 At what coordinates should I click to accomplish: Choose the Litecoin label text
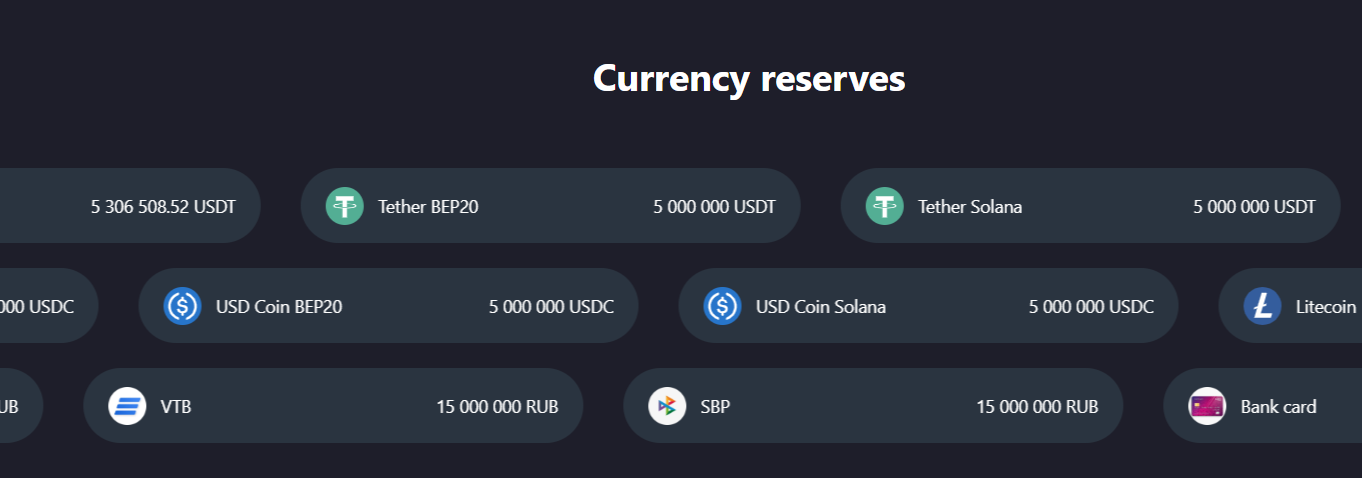[1326, 307]
